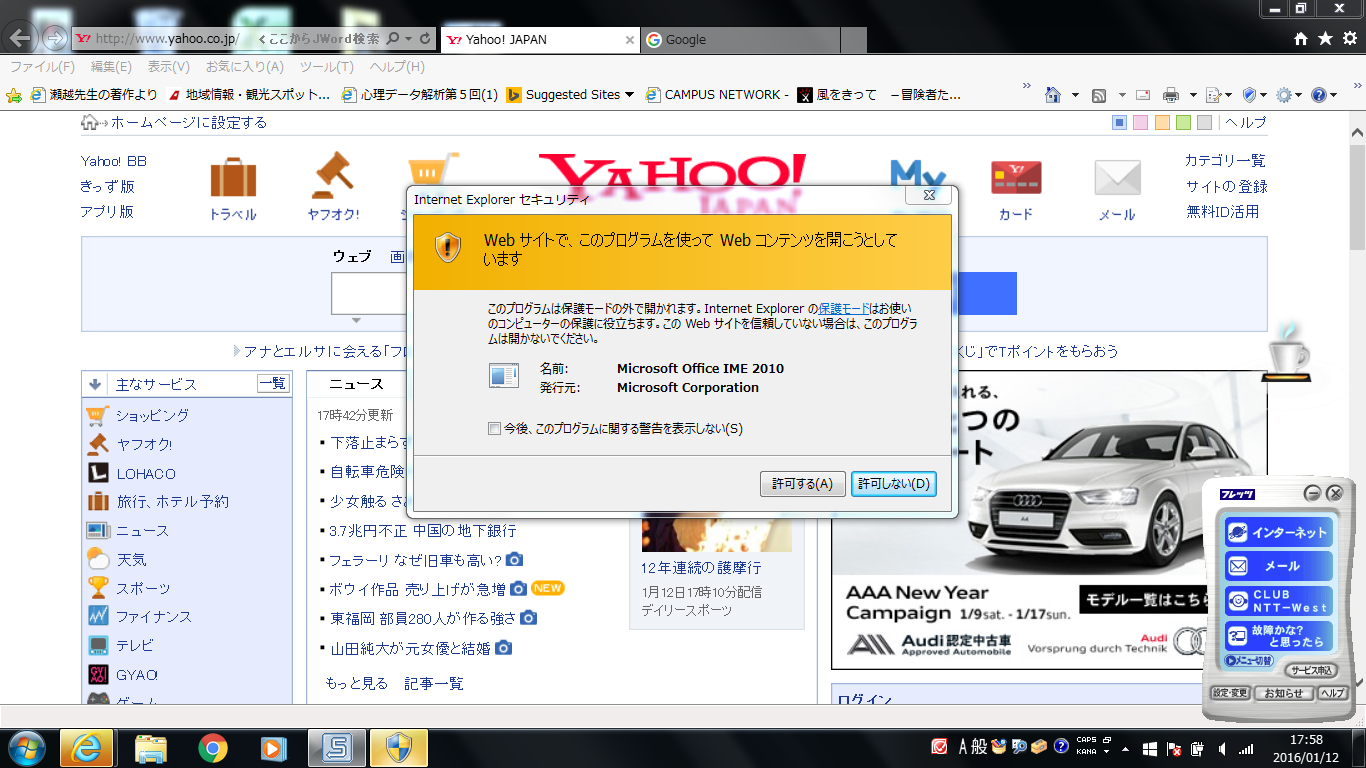Click 故障かな?と思ったら in the フレッツ gadget
This screenshot has width=1366, height=768.
click(x=1279, y=635)
